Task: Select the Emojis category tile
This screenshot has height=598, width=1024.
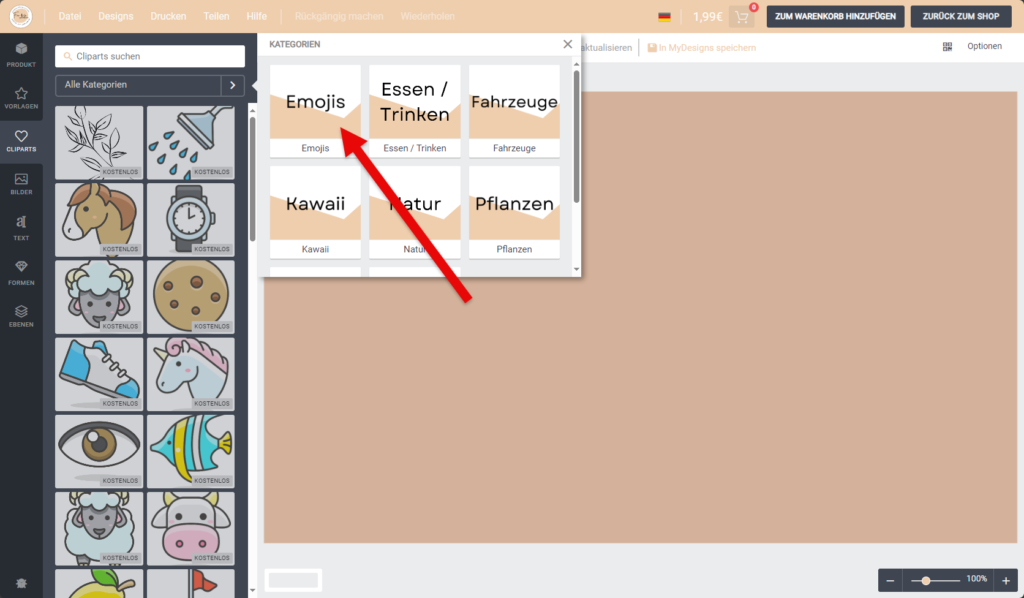Action: (315, 111)
